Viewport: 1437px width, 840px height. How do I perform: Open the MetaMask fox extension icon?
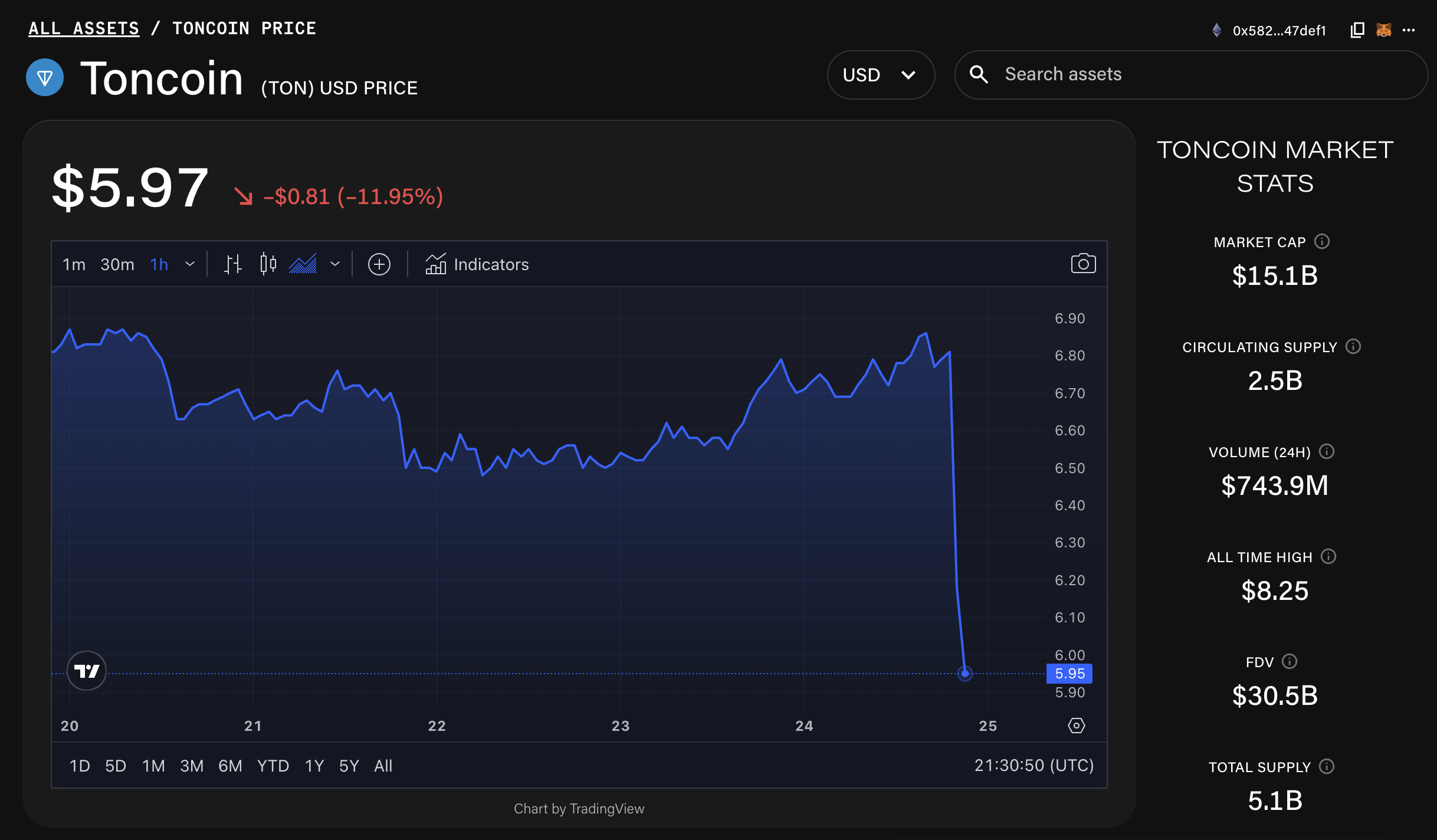click(x=1383, y=29)
